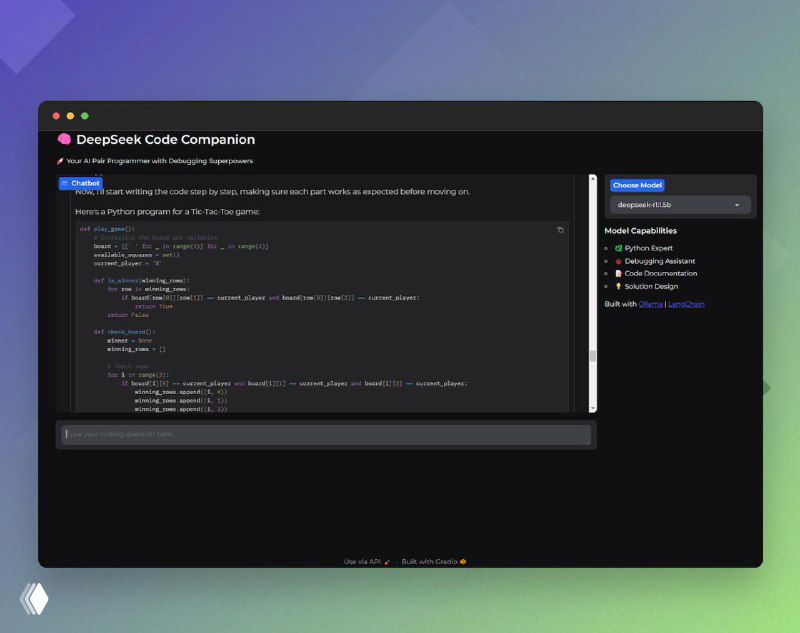Click the Python Expert capability icon
This screenshot has height=633, width=800.
pyautogui.click(x=619, y=248)
